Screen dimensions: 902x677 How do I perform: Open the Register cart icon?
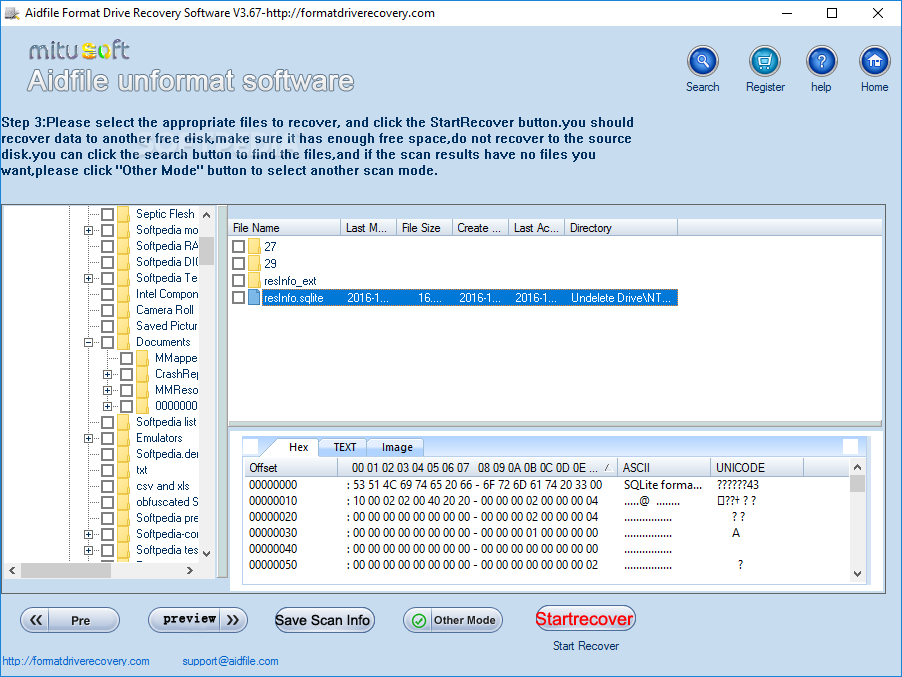click(x=765, y=61)
